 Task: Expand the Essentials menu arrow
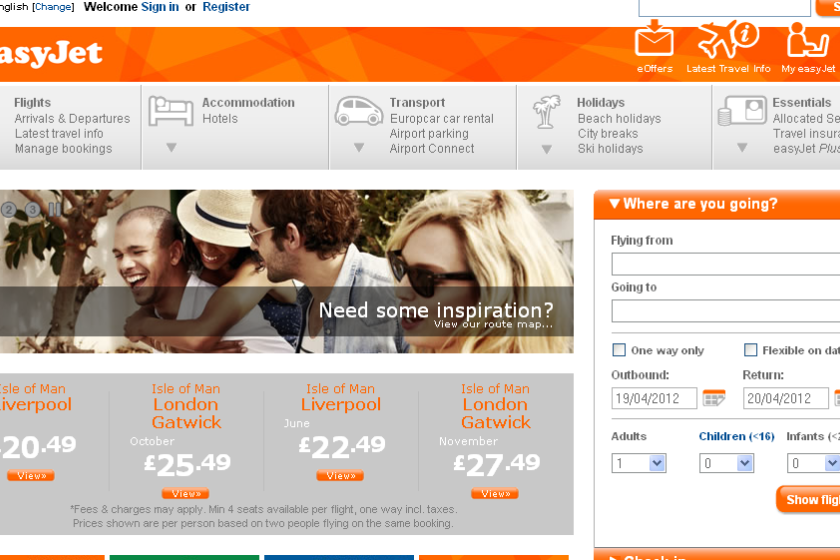click(x=742, y=147)
